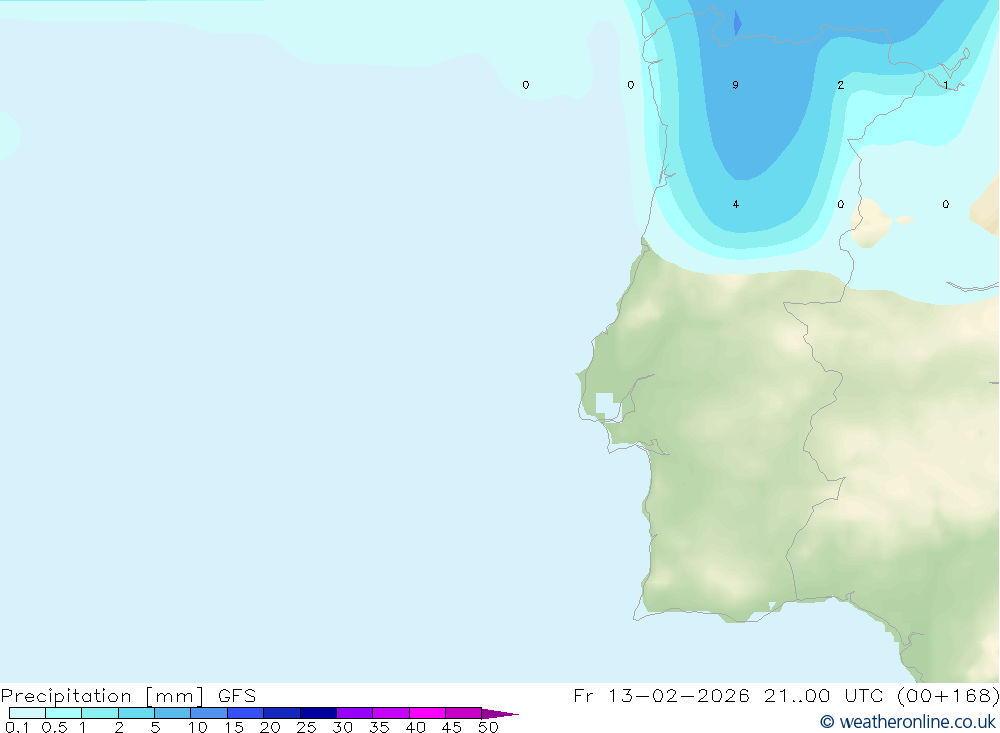
Task: Pick the 35–40 mm legend swatch
Action: (x=391, y=713)
